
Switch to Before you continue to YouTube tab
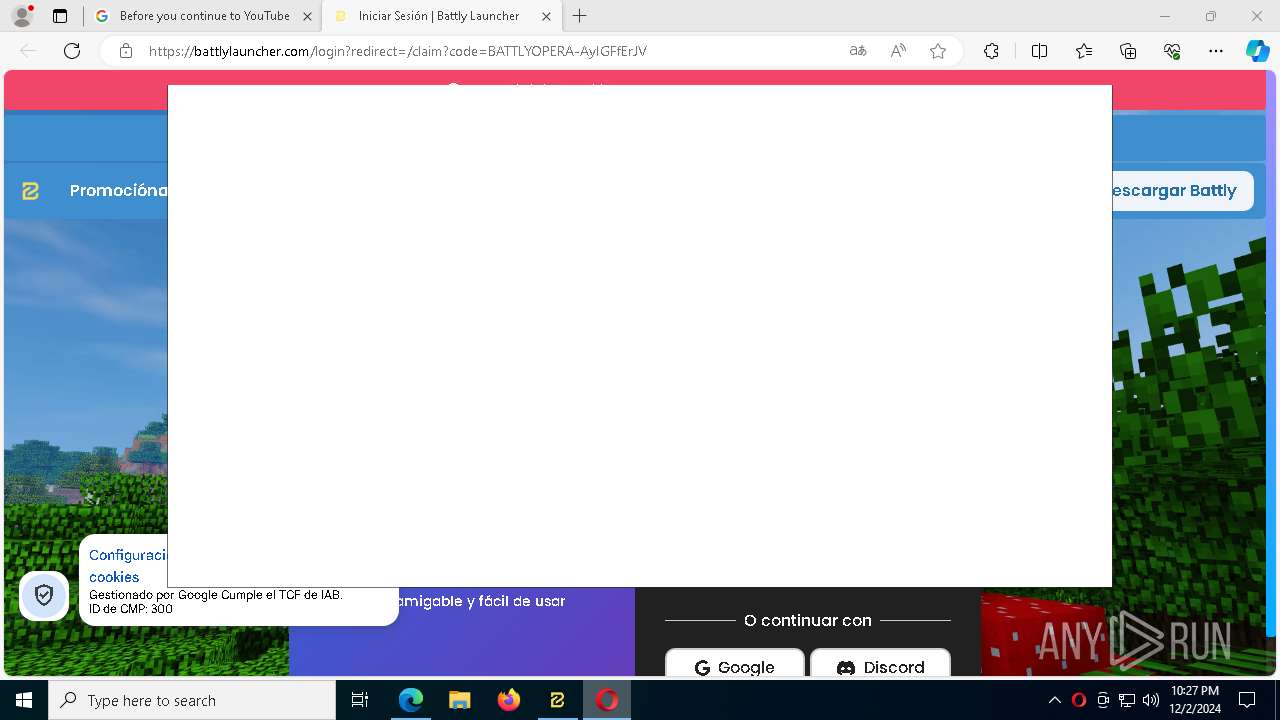coord(204,16)
